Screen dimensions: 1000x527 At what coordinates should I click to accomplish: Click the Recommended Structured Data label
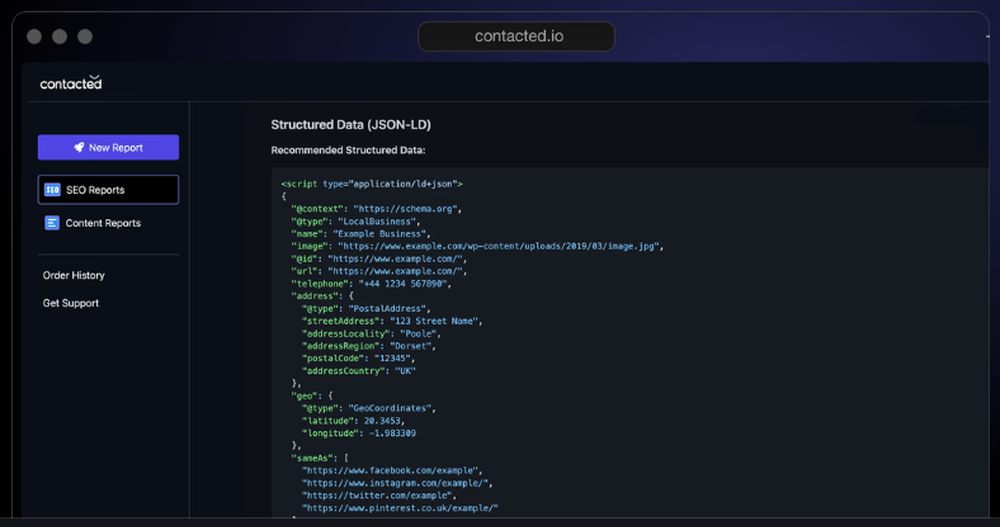click(348, 150)
